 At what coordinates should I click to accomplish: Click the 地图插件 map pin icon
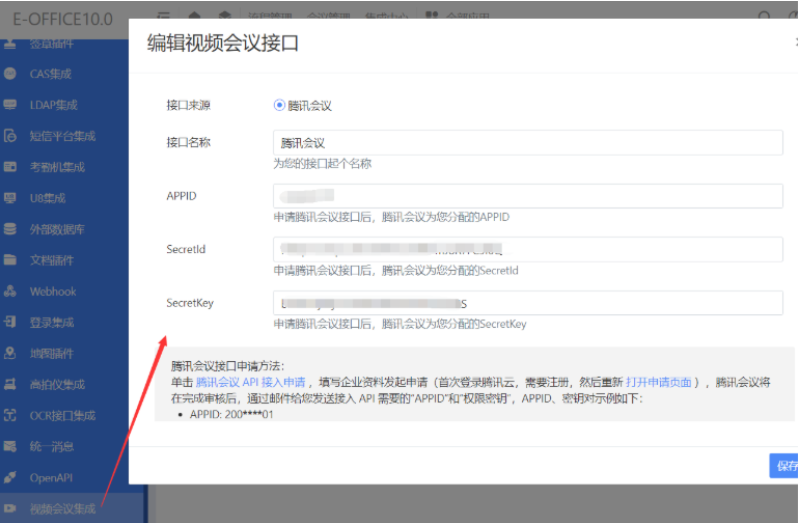(10, 353)
